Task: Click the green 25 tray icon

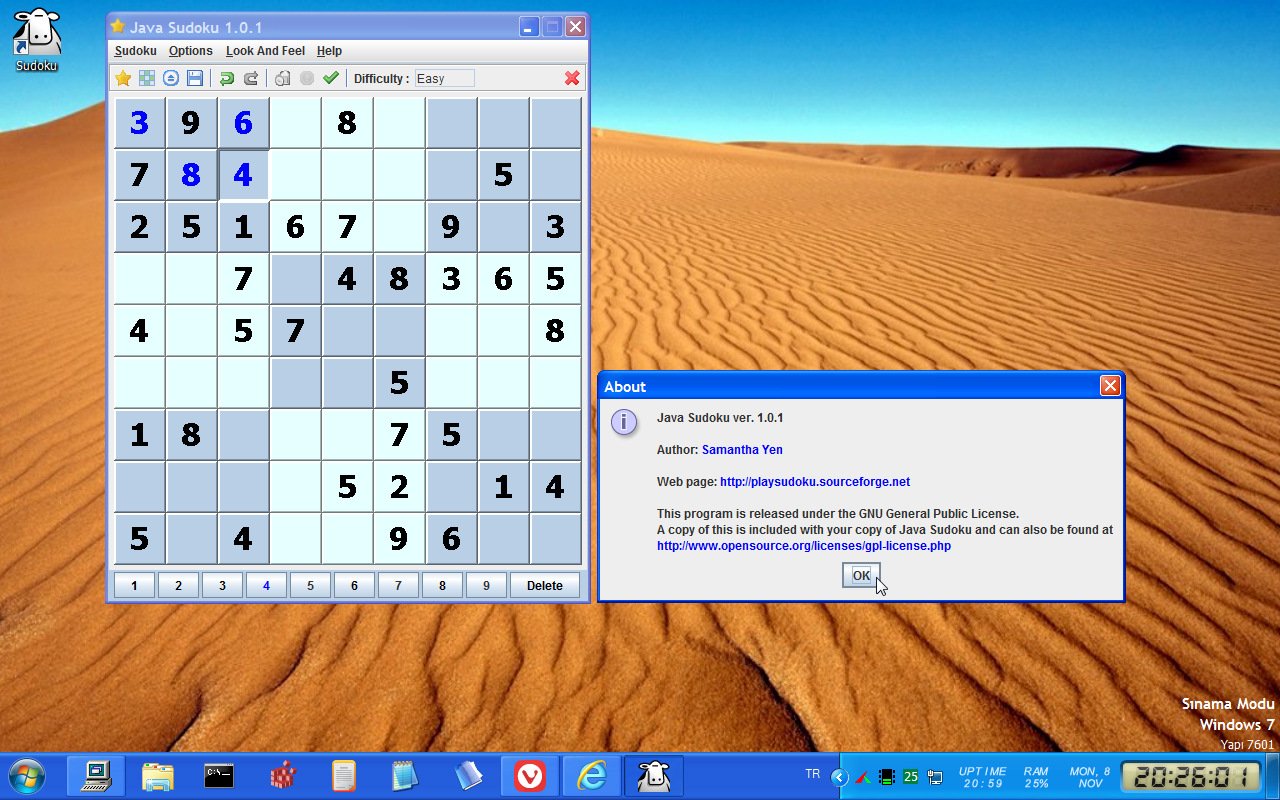Action: pyautogui.click(x=911, y=777)
